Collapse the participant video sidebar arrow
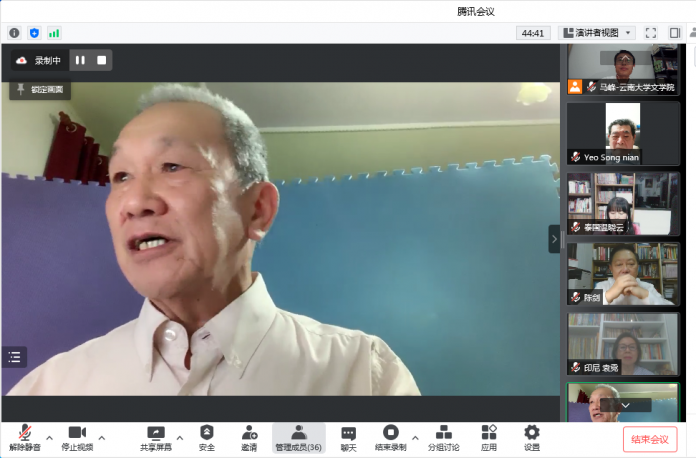696x458 pixels. point(554,238)
